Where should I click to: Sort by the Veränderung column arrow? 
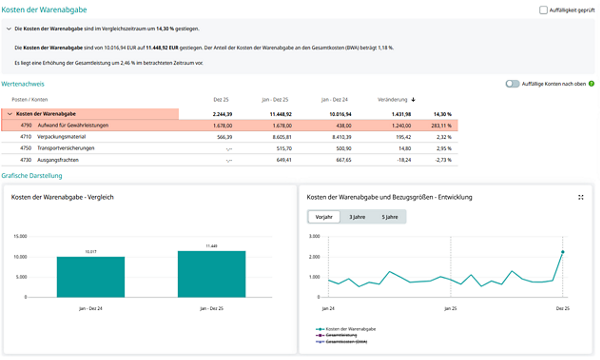click(413, 100)
